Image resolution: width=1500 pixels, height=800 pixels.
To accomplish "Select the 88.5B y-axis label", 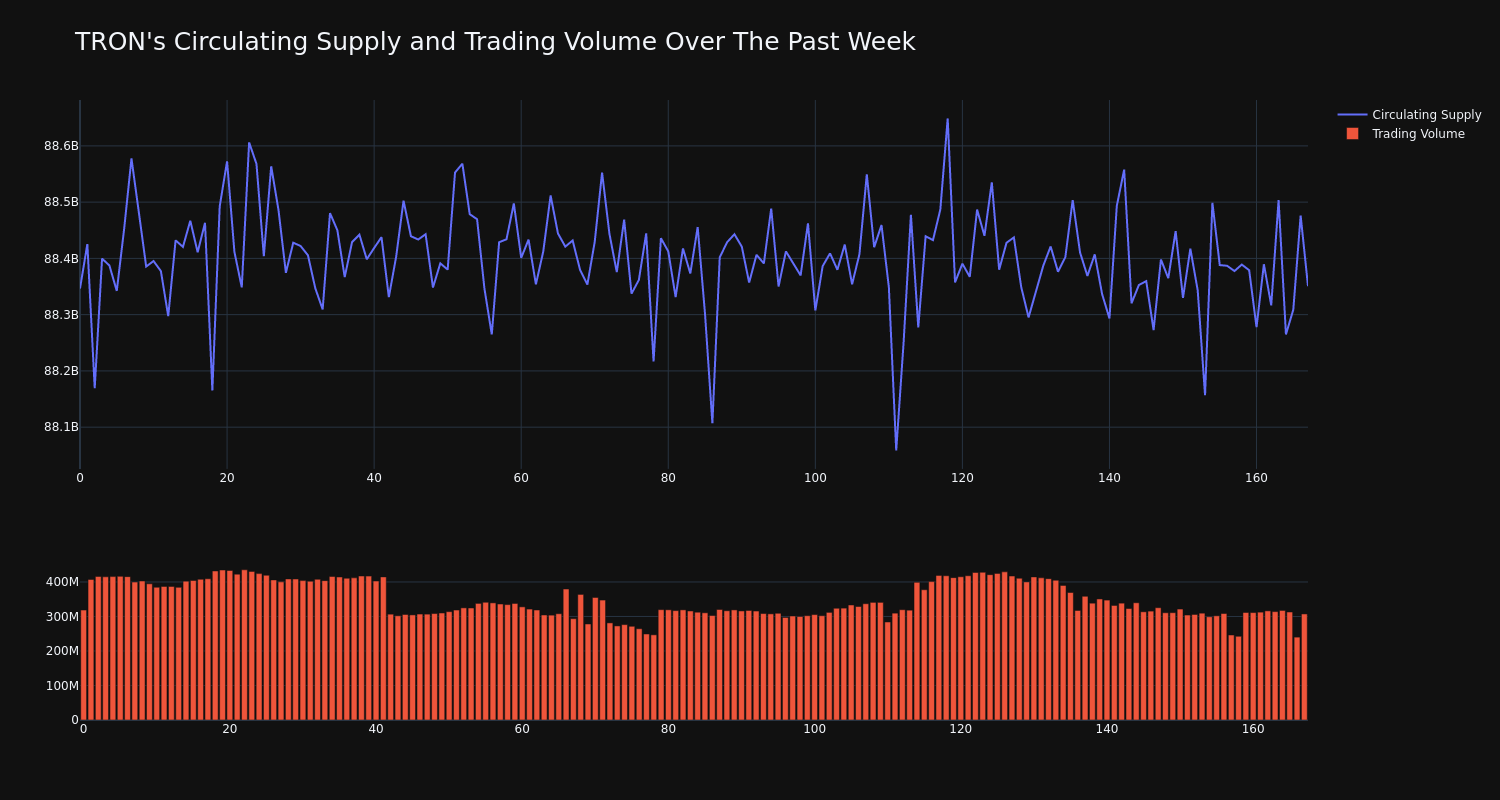I will coord(61,202).
